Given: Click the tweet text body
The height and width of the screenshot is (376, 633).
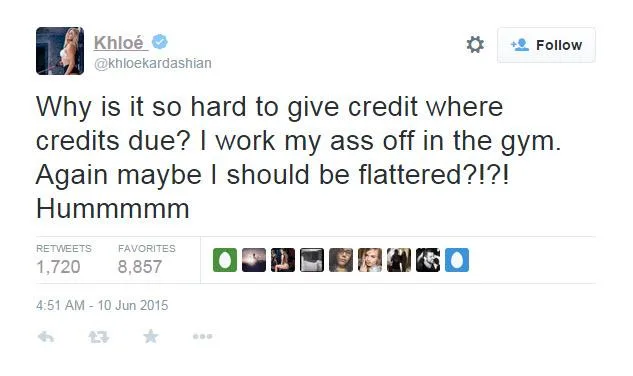Looking at the screenshot, I should 298,157.
